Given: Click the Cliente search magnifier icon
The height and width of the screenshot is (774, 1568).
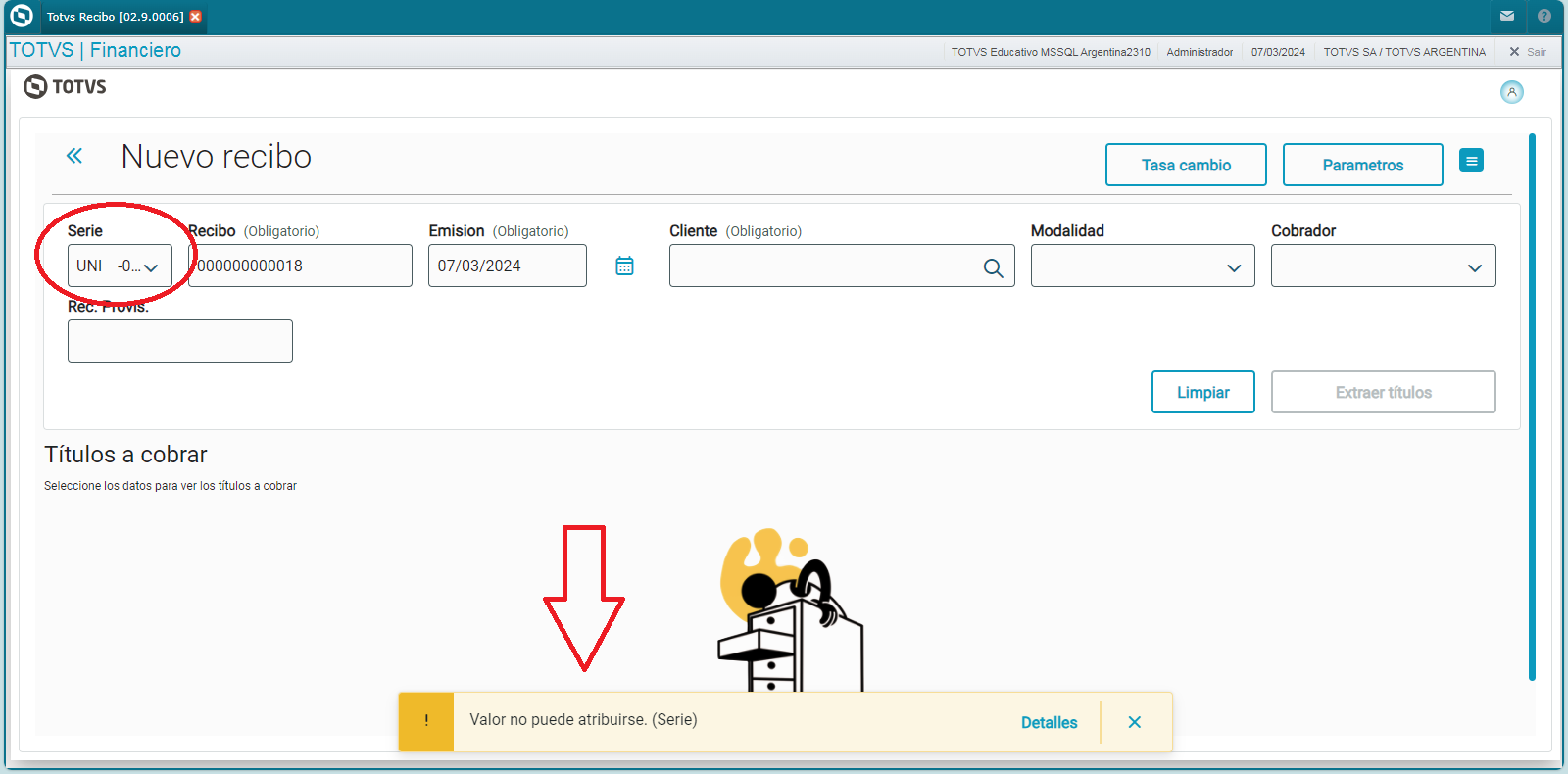Looking at the screenshot, I should (x=993, y=267).
